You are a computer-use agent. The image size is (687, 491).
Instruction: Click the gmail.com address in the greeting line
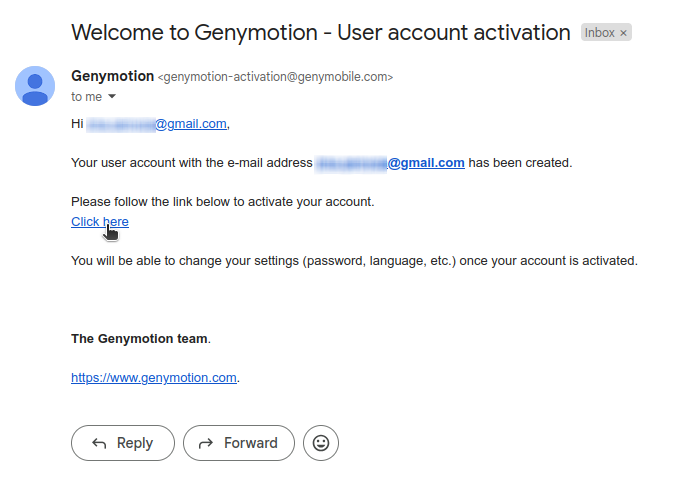(158, 124)
